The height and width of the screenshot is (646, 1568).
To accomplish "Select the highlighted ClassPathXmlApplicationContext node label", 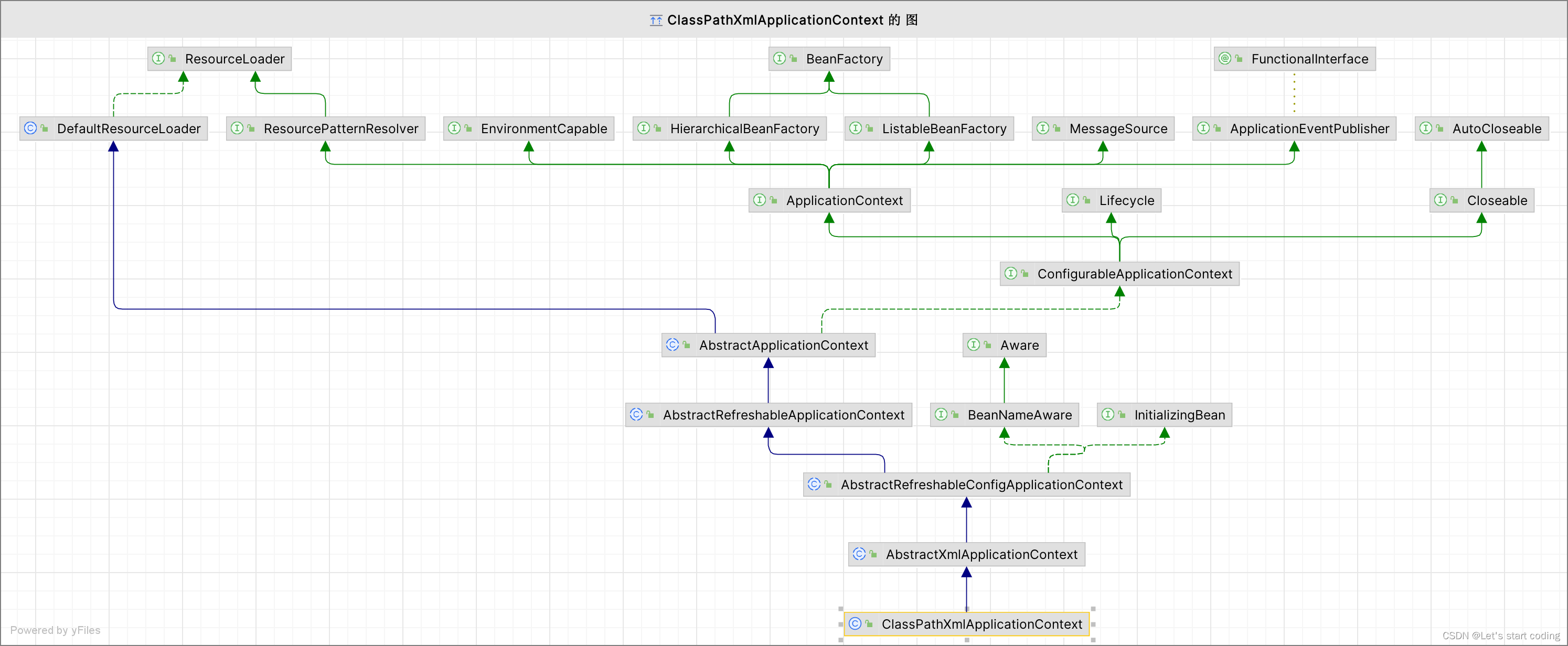I will [982, 625].
